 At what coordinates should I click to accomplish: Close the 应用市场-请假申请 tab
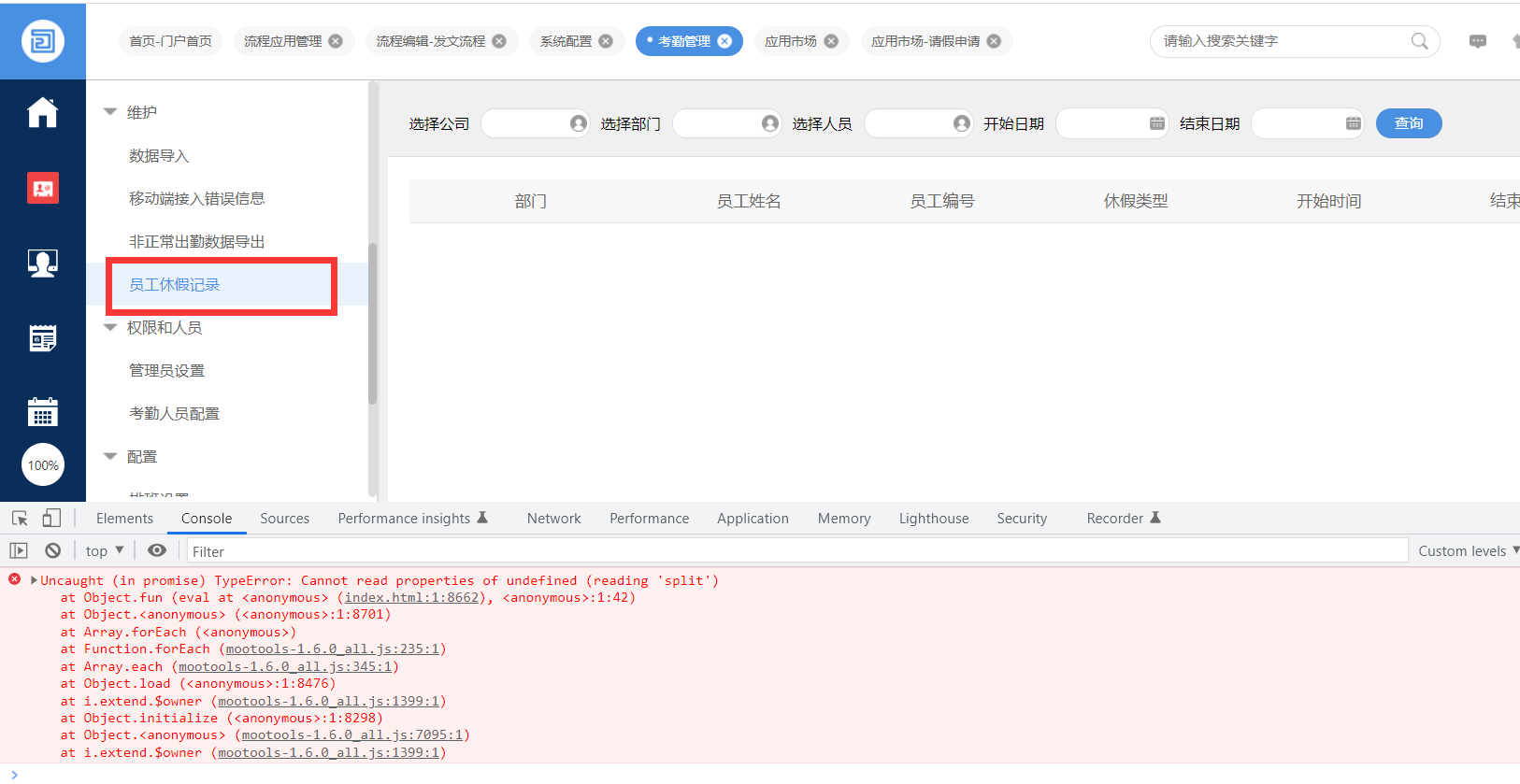pyautogui.click(x=994, y=41)
